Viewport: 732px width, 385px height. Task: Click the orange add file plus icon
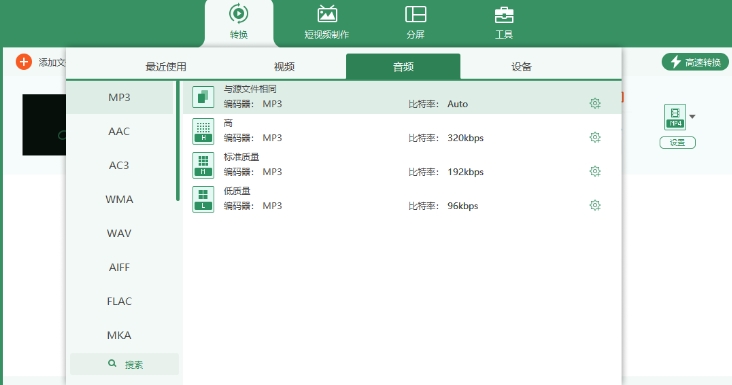[23, 62]
